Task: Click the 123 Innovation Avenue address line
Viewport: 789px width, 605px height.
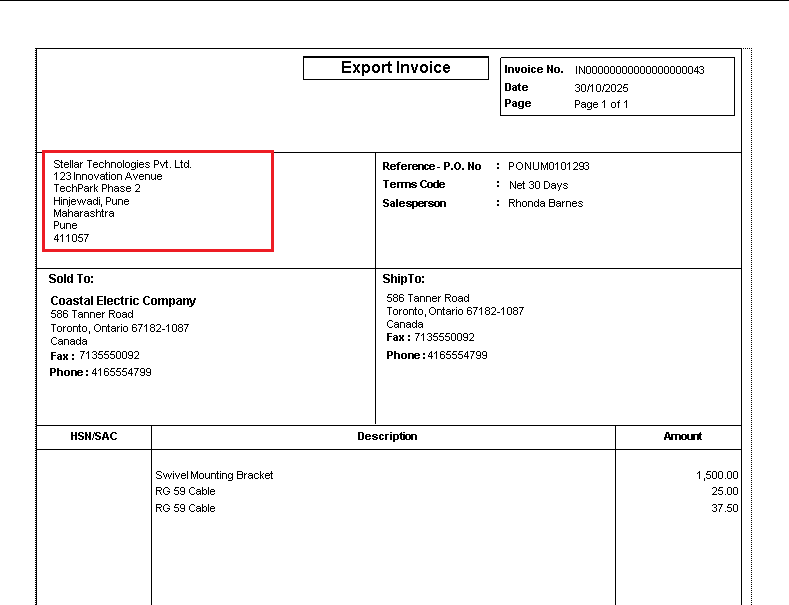Action: point(108,176)
